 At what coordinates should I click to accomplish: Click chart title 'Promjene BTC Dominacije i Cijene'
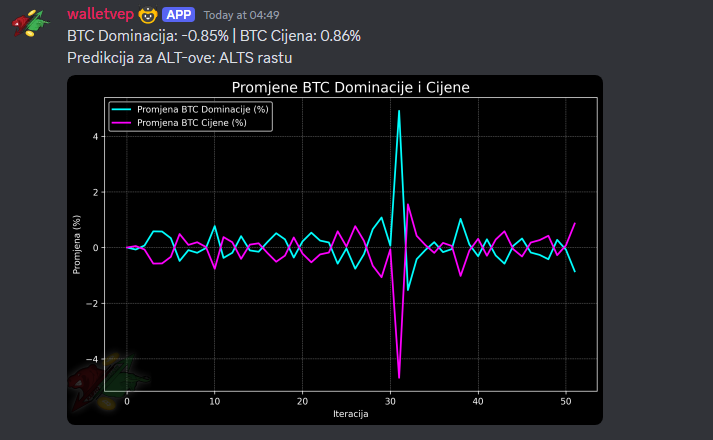[x=350, y=88]
